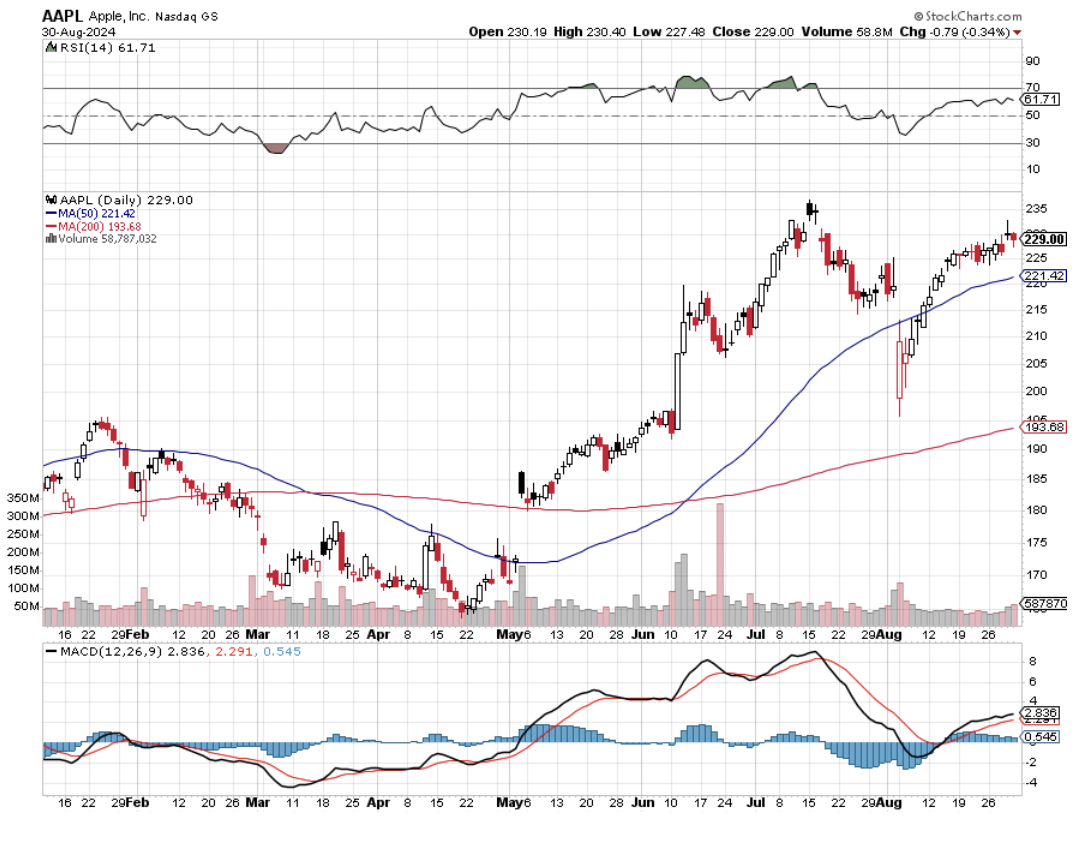Screen dimensions: 1086x842
Task: Select the red MA(200) line swatch in the legend
Action: coord(51,226)
